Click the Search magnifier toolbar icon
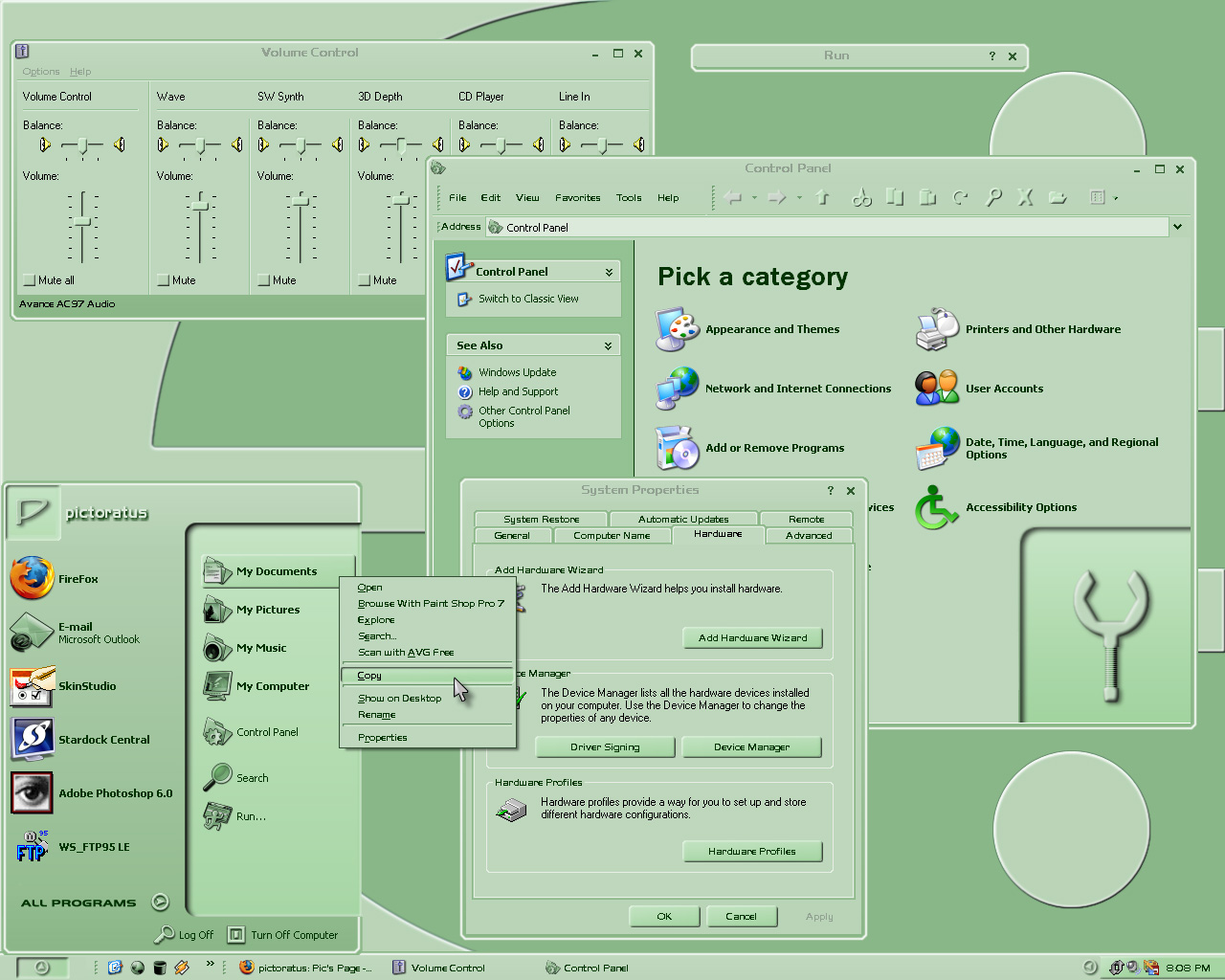Viewport: 1225px width, 980px height. 993,197
